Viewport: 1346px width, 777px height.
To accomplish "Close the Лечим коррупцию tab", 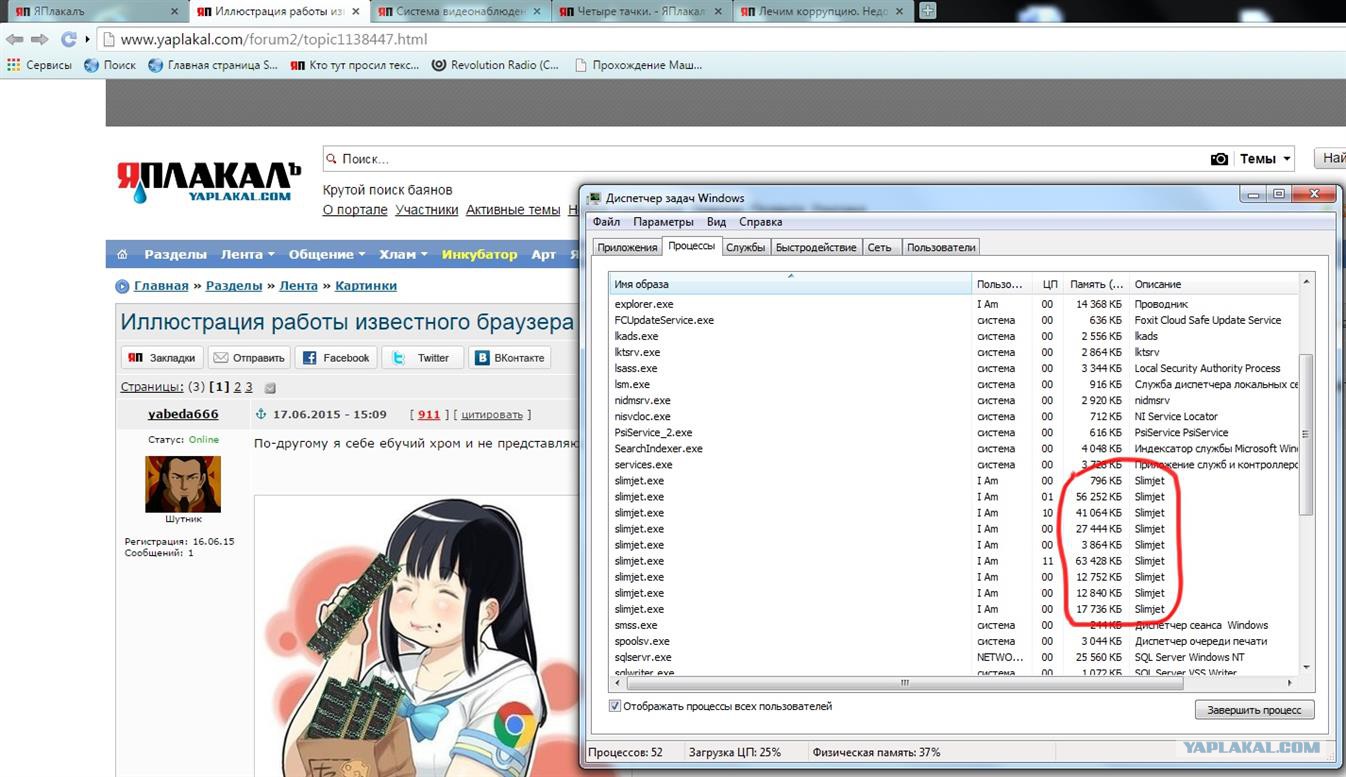I will coord(899,12).
